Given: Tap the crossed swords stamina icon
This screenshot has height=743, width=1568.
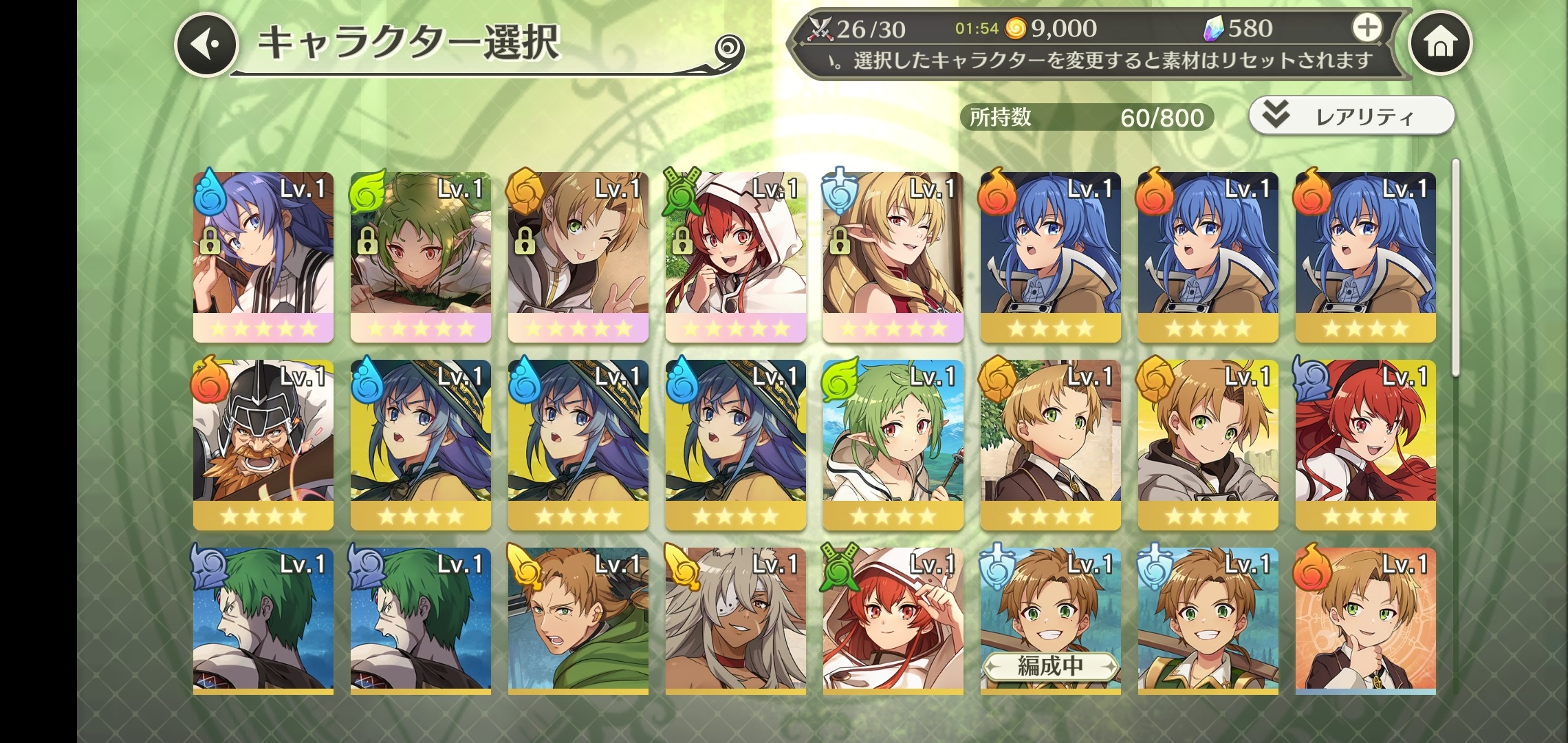Looking at the screenshot, I should click(x=820, y=28).
